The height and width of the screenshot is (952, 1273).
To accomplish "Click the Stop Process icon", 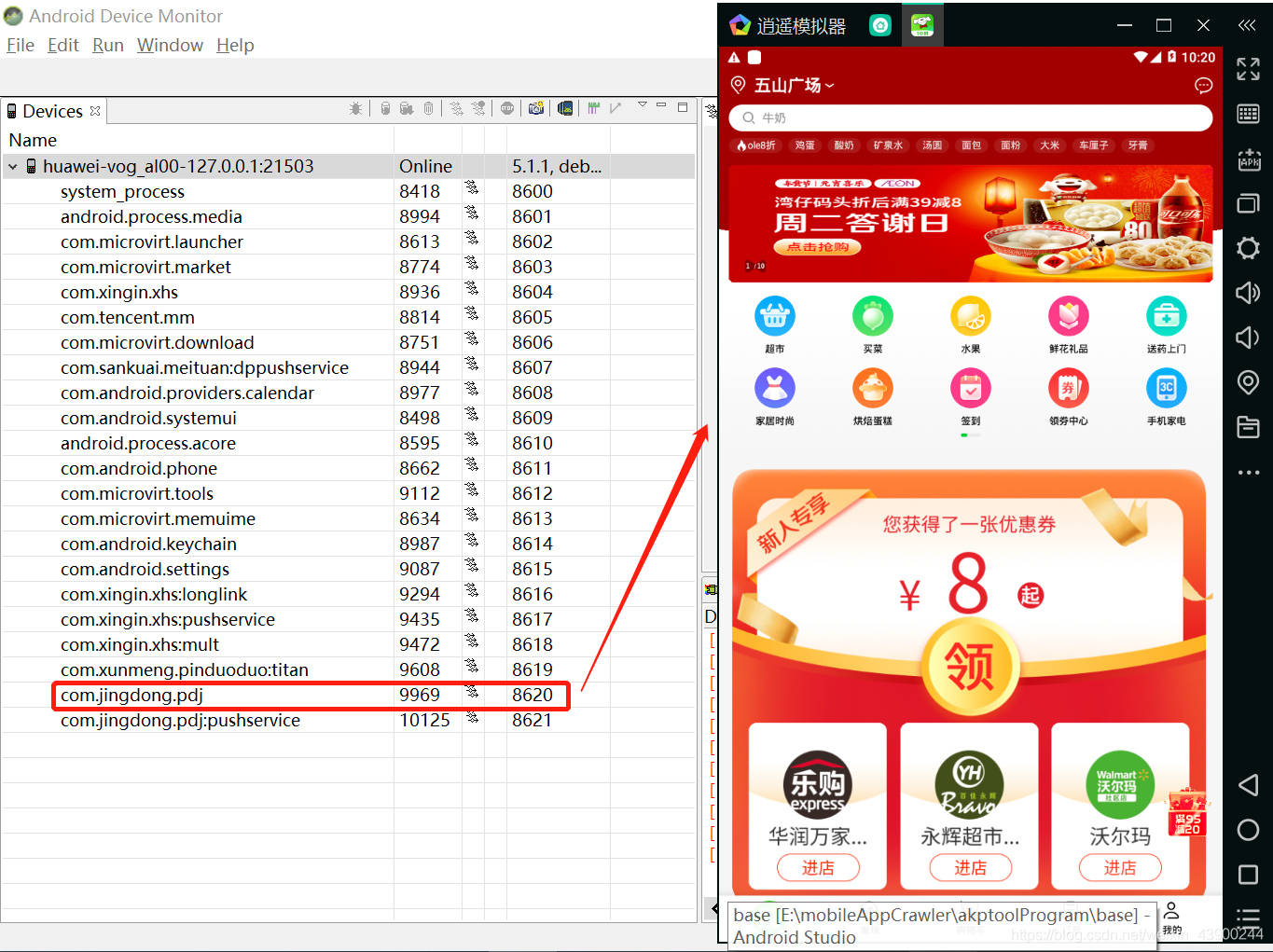I will [x=507, y=109].
